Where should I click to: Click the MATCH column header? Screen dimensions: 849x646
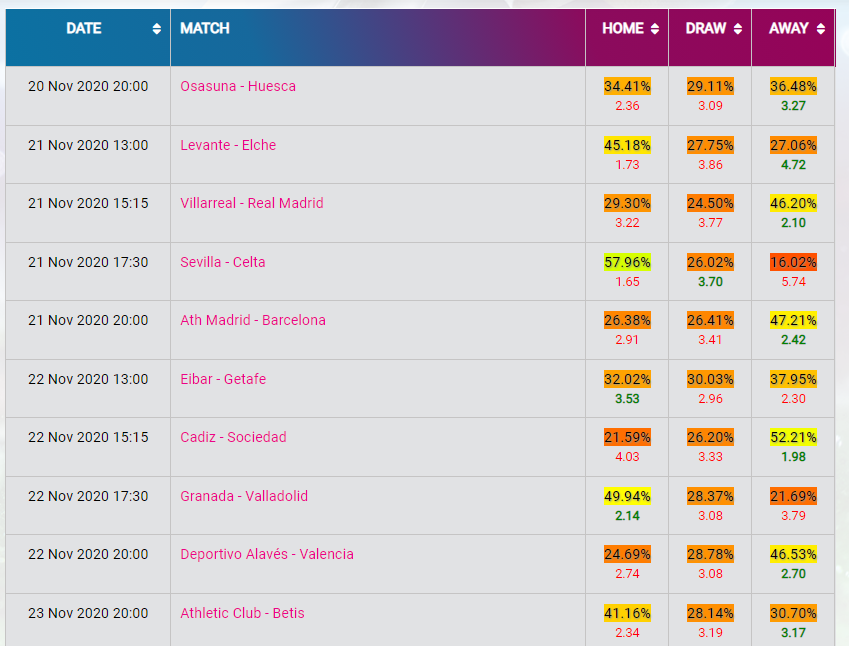tap(205, 28)
